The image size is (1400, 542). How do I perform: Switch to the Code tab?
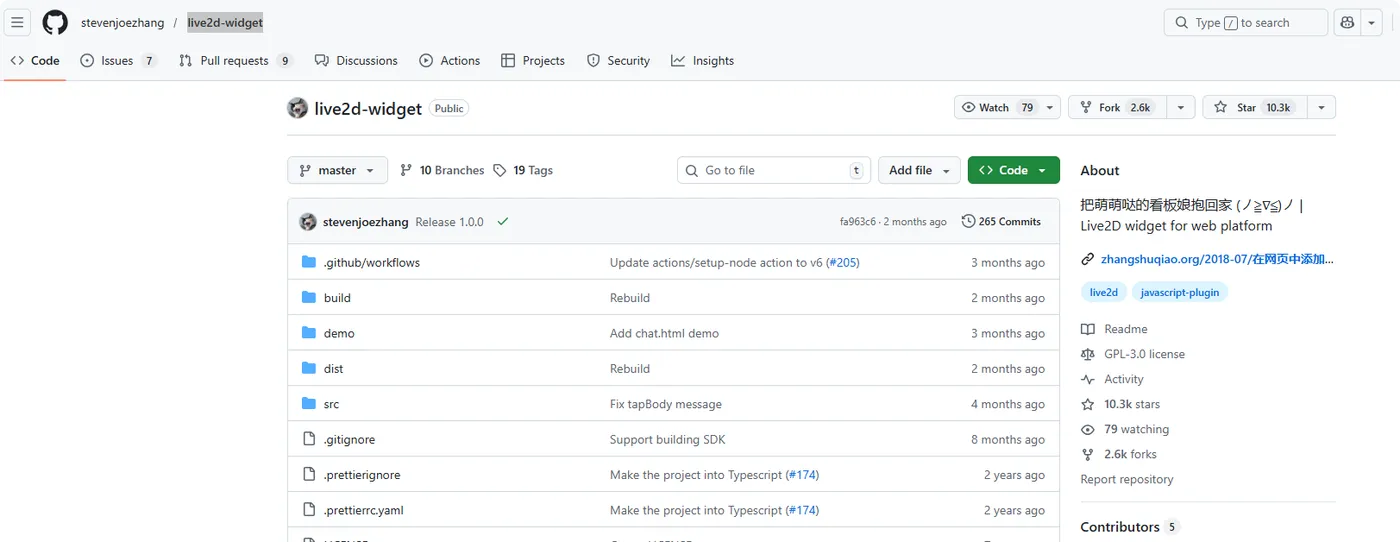pyautogui.click(x=35, y=61)
